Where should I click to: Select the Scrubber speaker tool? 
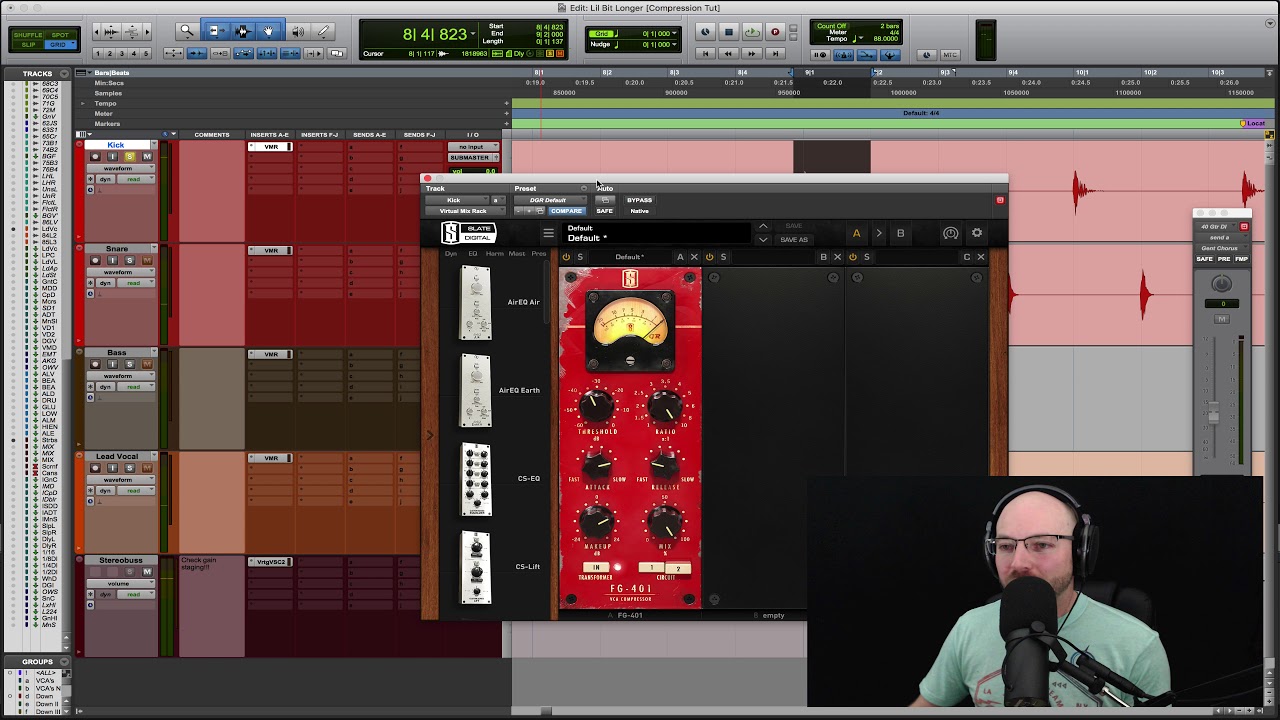pos(297,32)
